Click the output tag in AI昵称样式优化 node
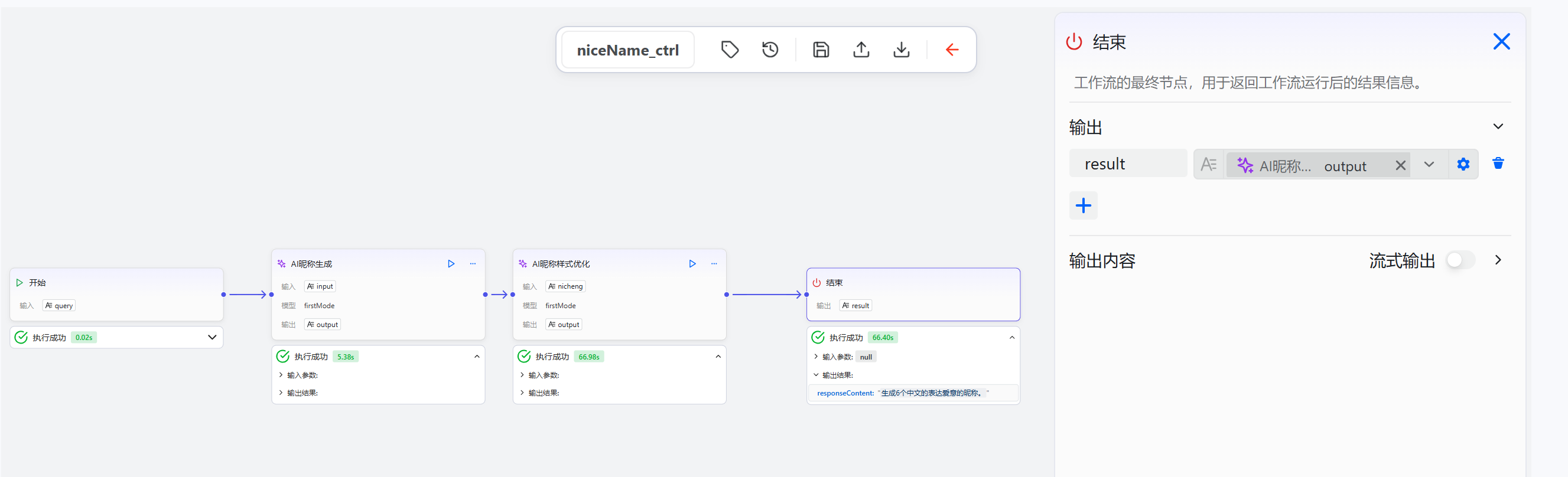 pos(564,324)
